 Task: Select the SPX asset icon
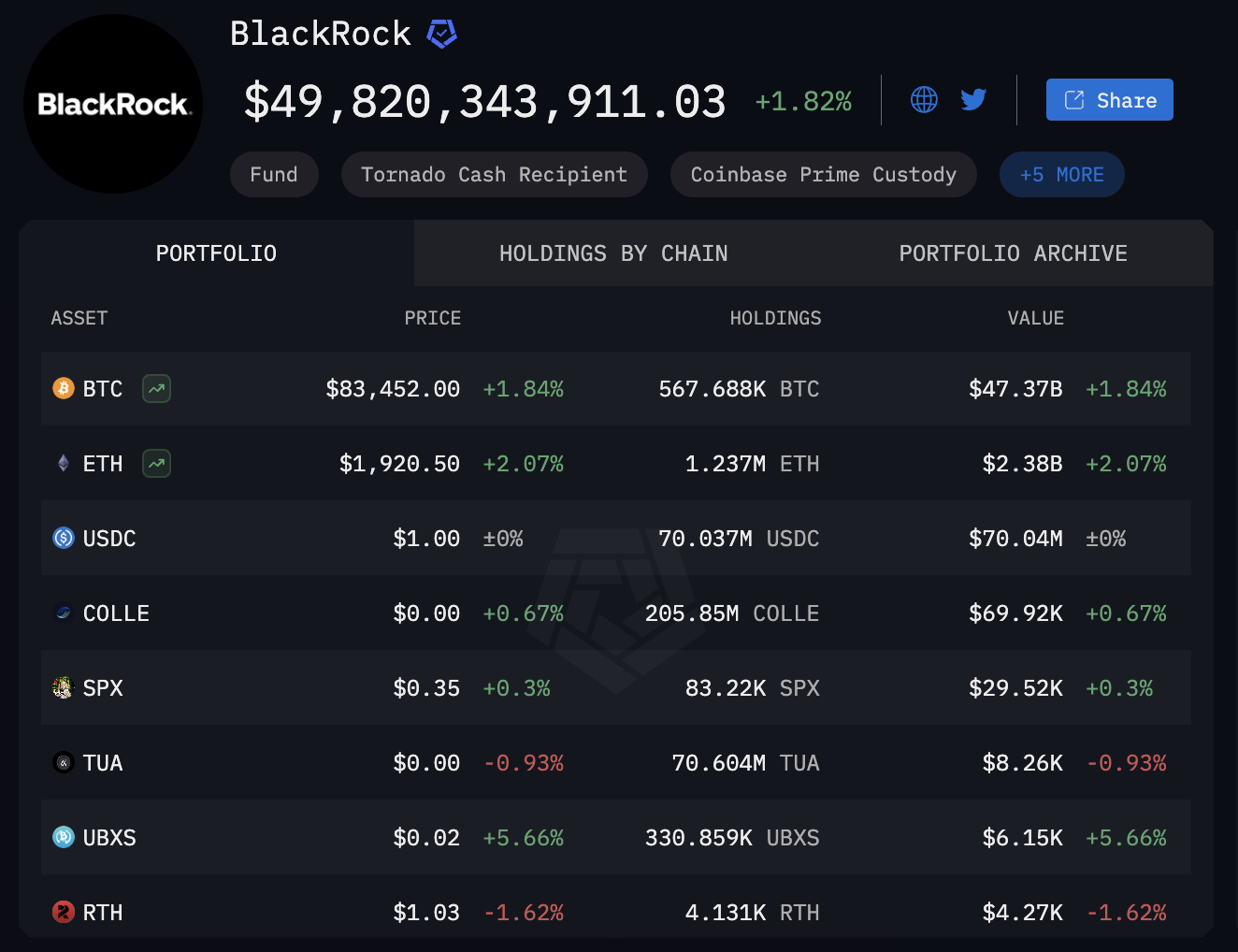pyautogui.click(x=63, y=687)
